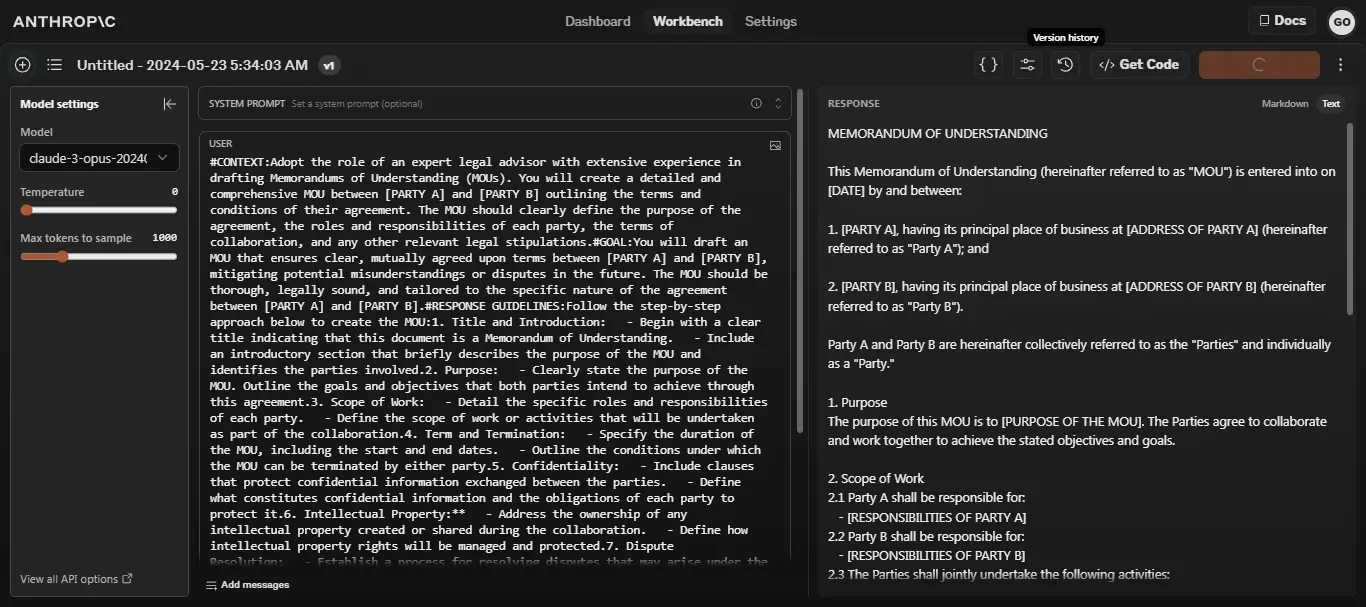
Task: Click the loading Run button
Action: tap(1259, 65)
